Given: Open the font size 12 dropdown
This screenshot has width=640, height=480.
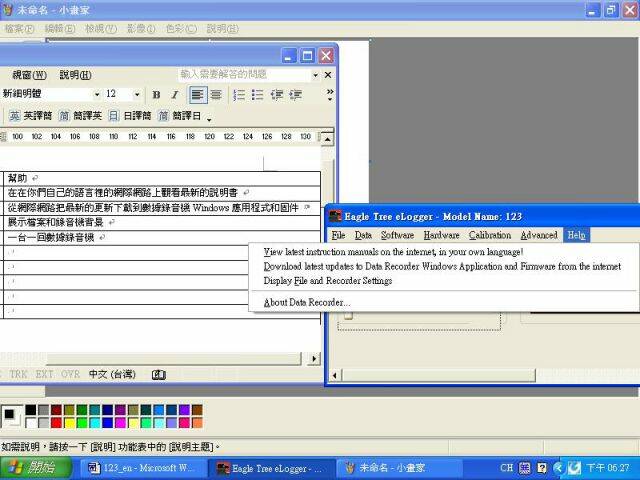Looking at the screenshot, I should 137,94.
